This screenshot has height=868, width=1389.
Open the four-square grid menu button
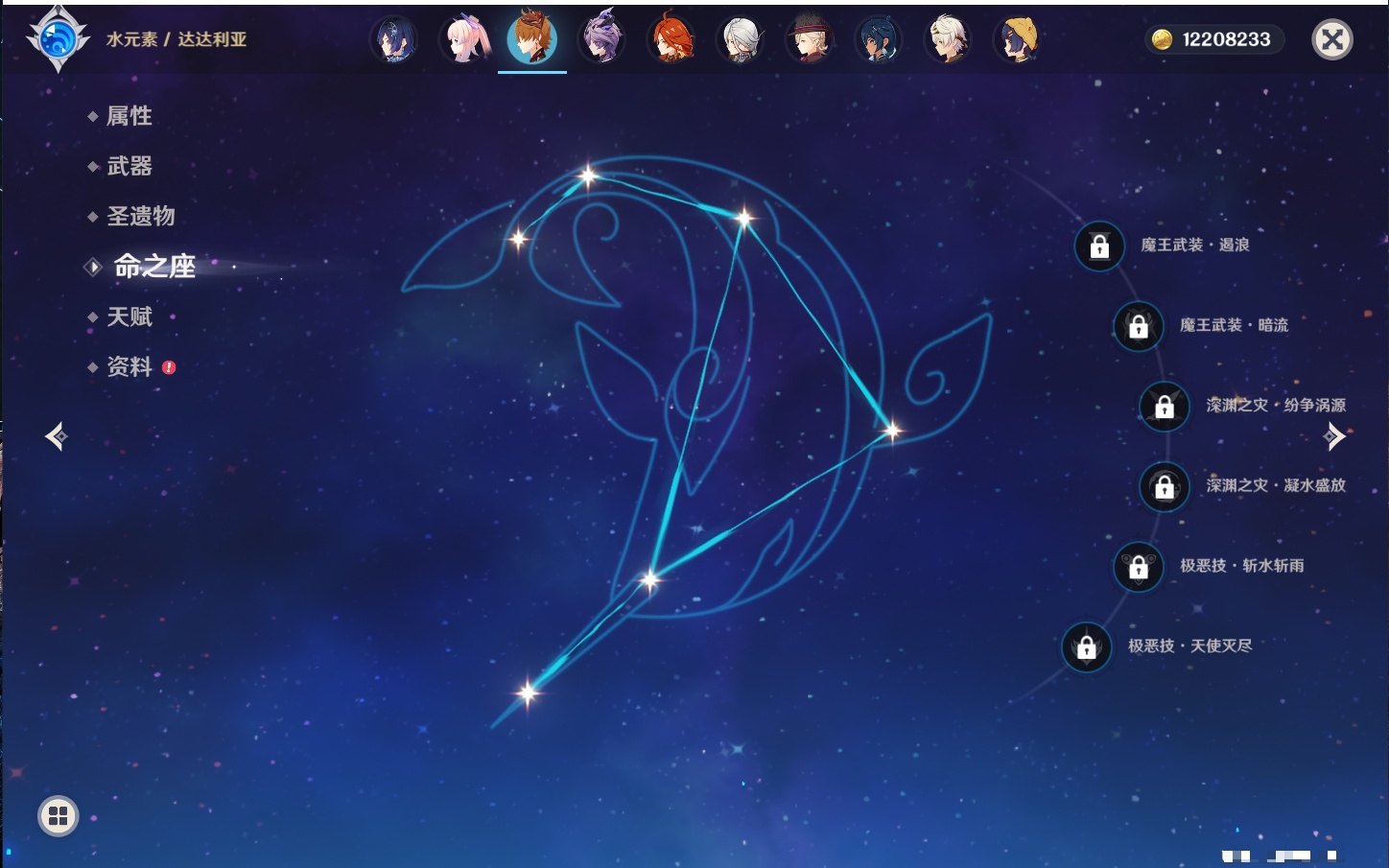coord(58,816)
